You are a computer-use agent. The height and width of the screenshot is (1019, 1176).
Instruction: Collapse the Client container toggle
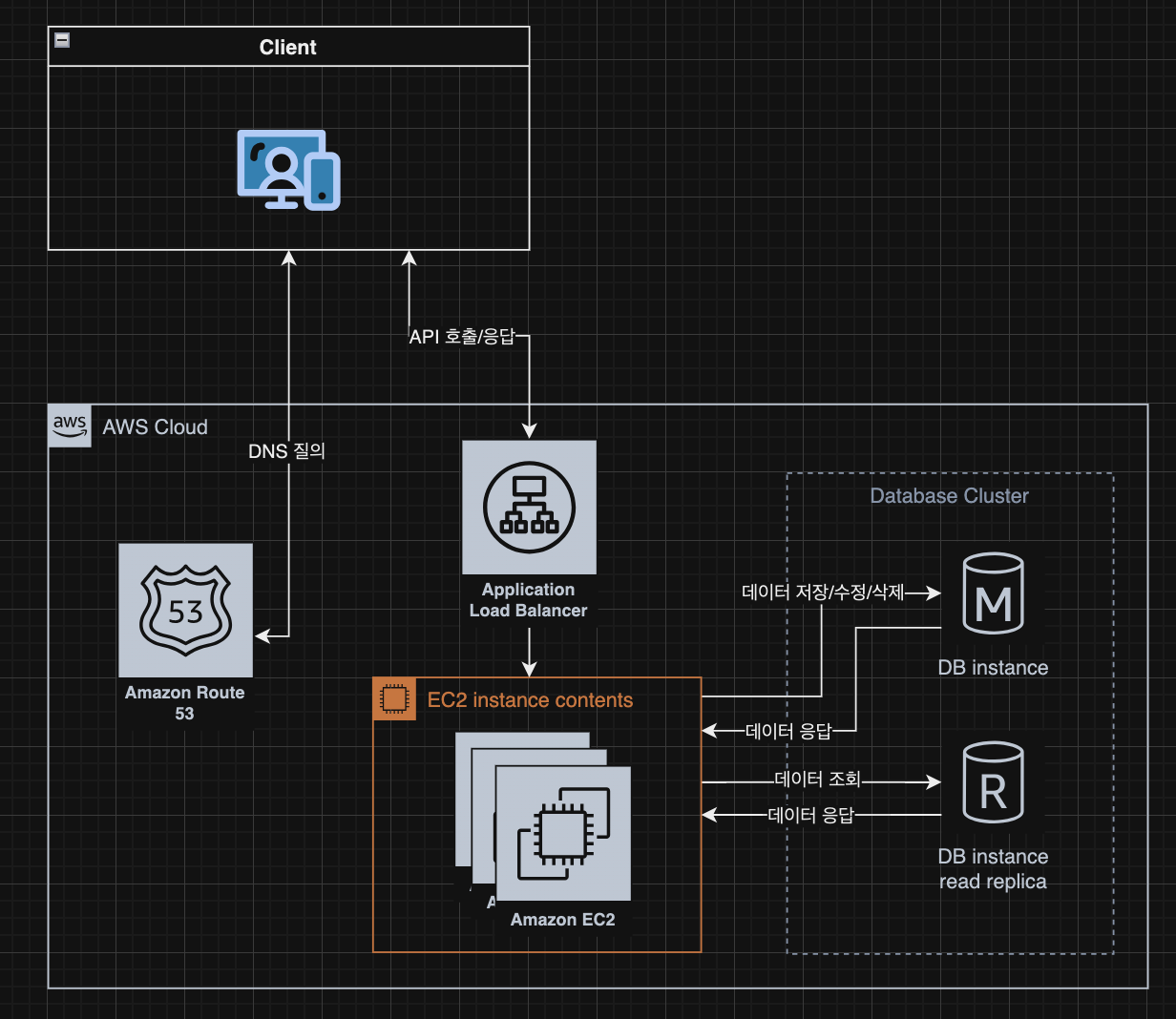point(62,39)
